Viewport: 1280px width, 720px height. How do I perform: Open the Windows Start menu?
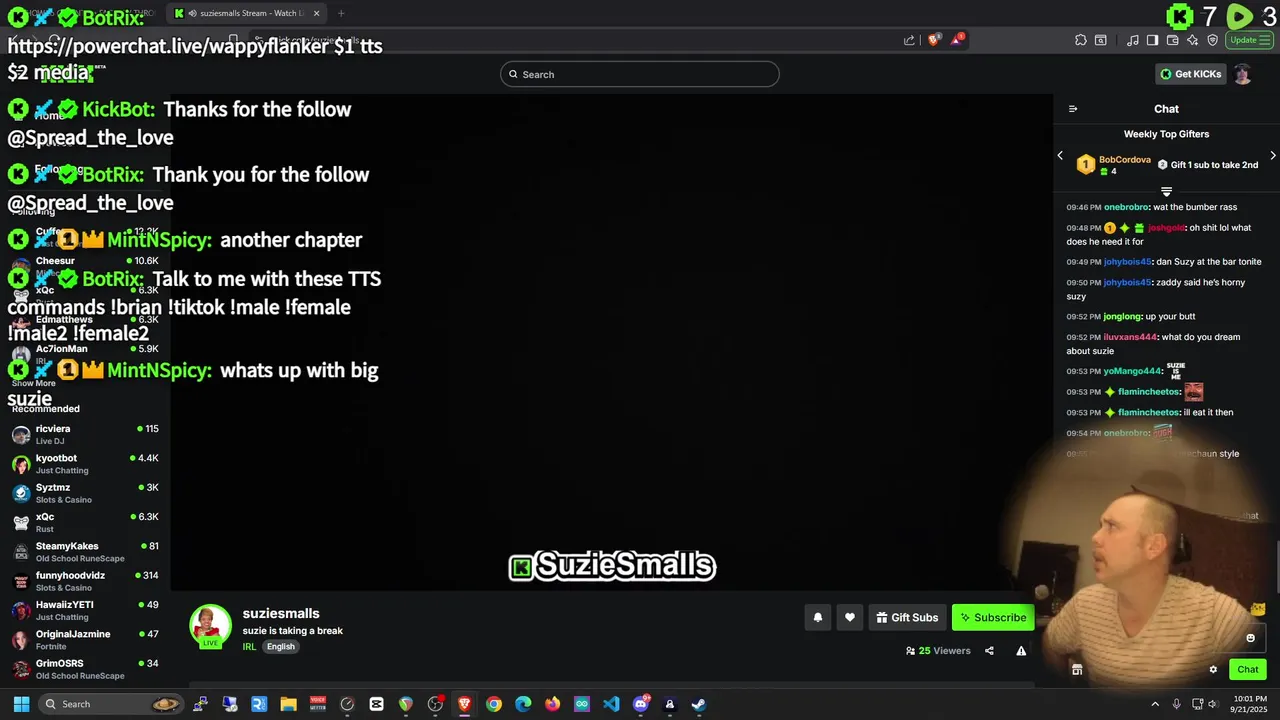click(x=21, y=704)
